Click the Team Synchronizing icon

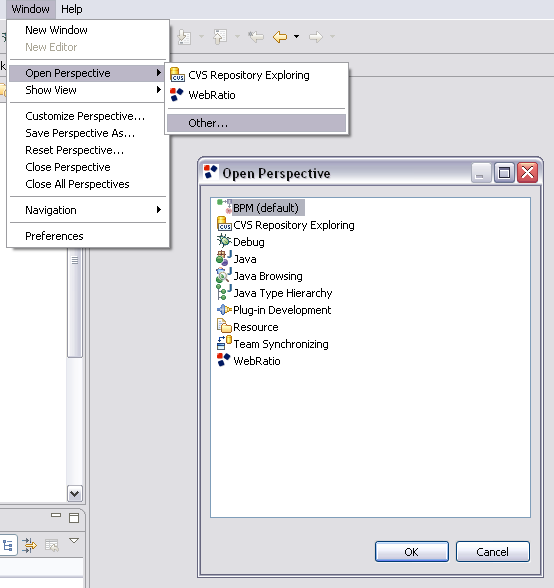pyautogui.click(x=224, y=343)
